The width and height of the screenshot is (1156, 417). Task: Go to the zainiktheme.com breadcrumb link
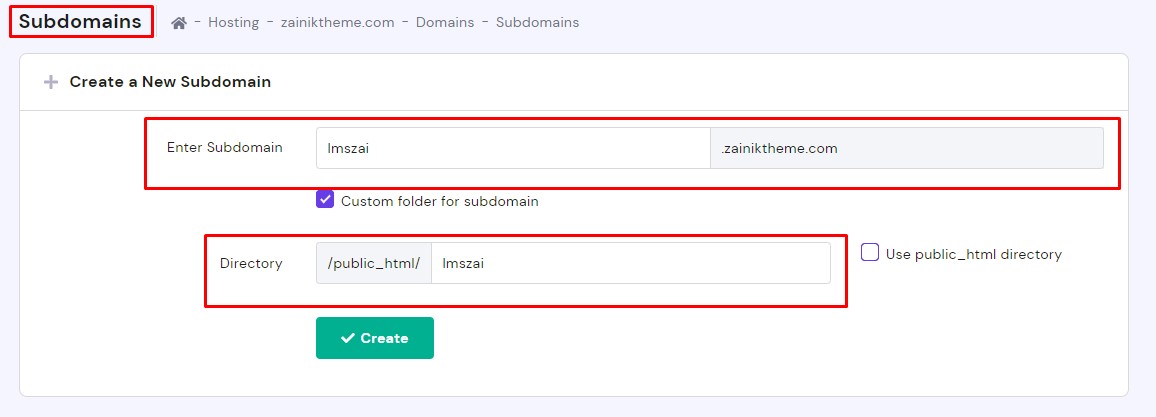(x=336, y=22)
